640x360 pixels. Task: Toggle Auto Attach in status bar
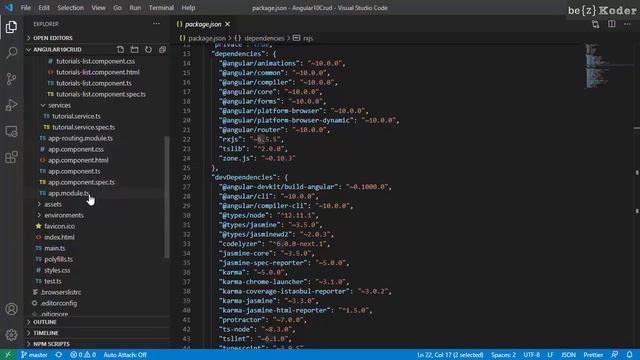pyautogui.click(x=125, y=355)
